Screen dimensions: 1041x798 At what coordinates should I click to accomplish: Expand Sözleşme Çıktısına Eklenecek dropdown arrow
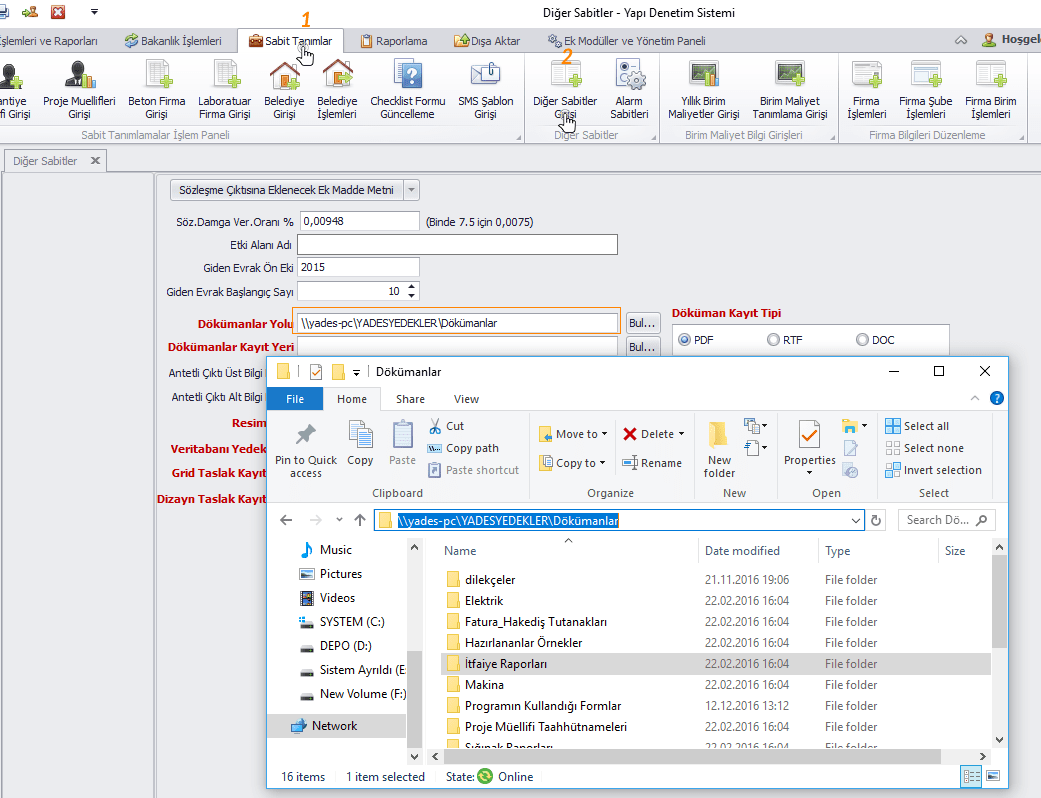point(412,190)
